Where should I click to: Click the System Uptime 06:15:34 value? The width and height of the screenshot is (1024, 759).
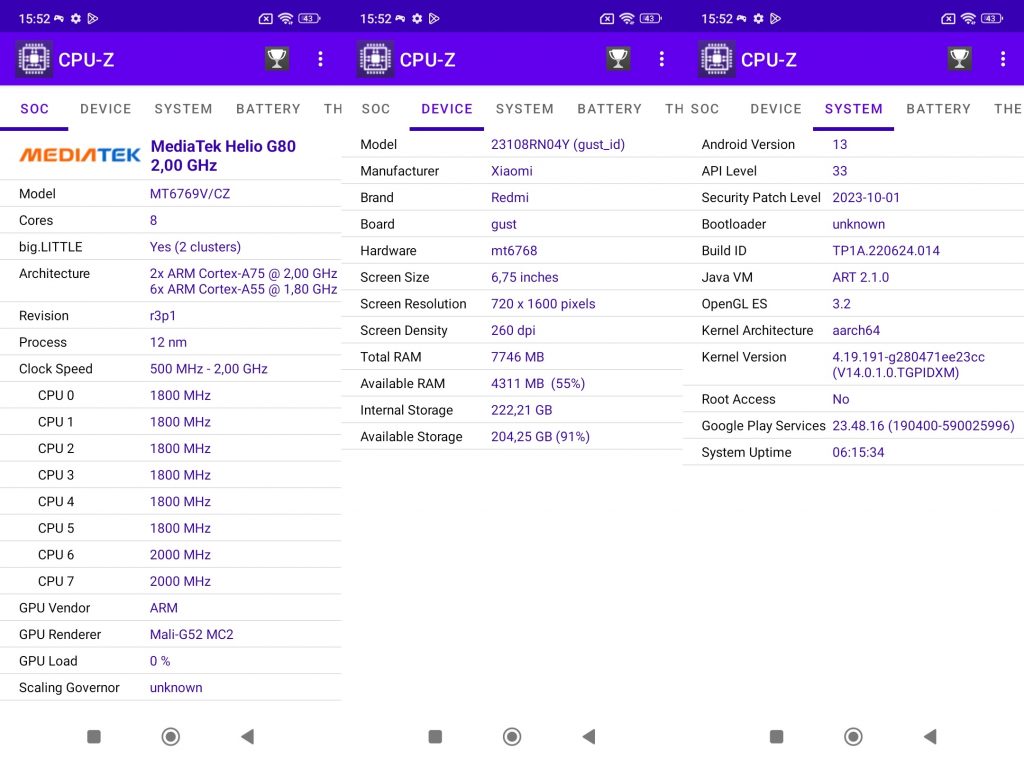857,453
